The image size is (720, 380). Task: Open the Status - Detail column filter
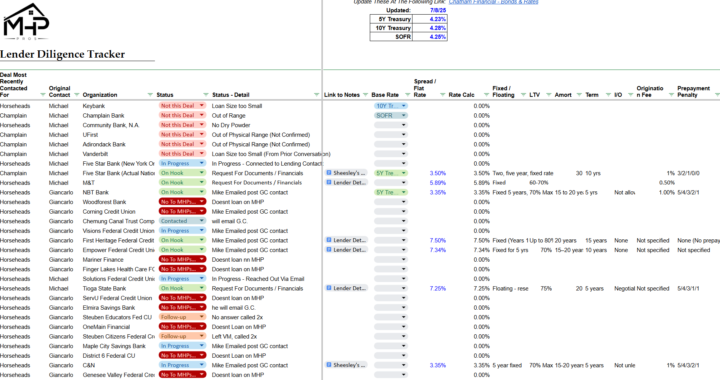(x=316, y=95)
